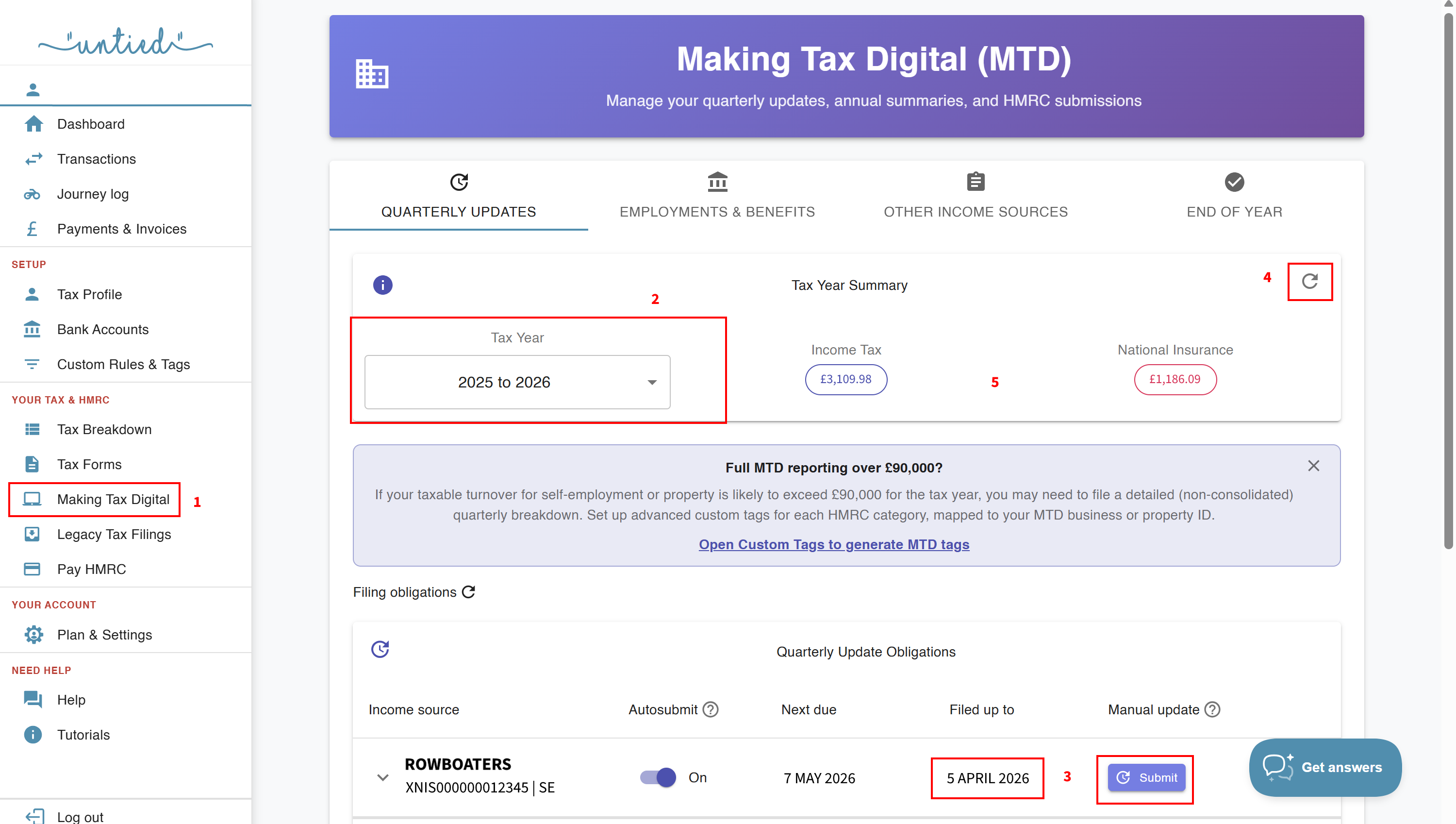Open Journey log from the sidebar
The height and width of the screenshot is (824, 1456).
93,194
